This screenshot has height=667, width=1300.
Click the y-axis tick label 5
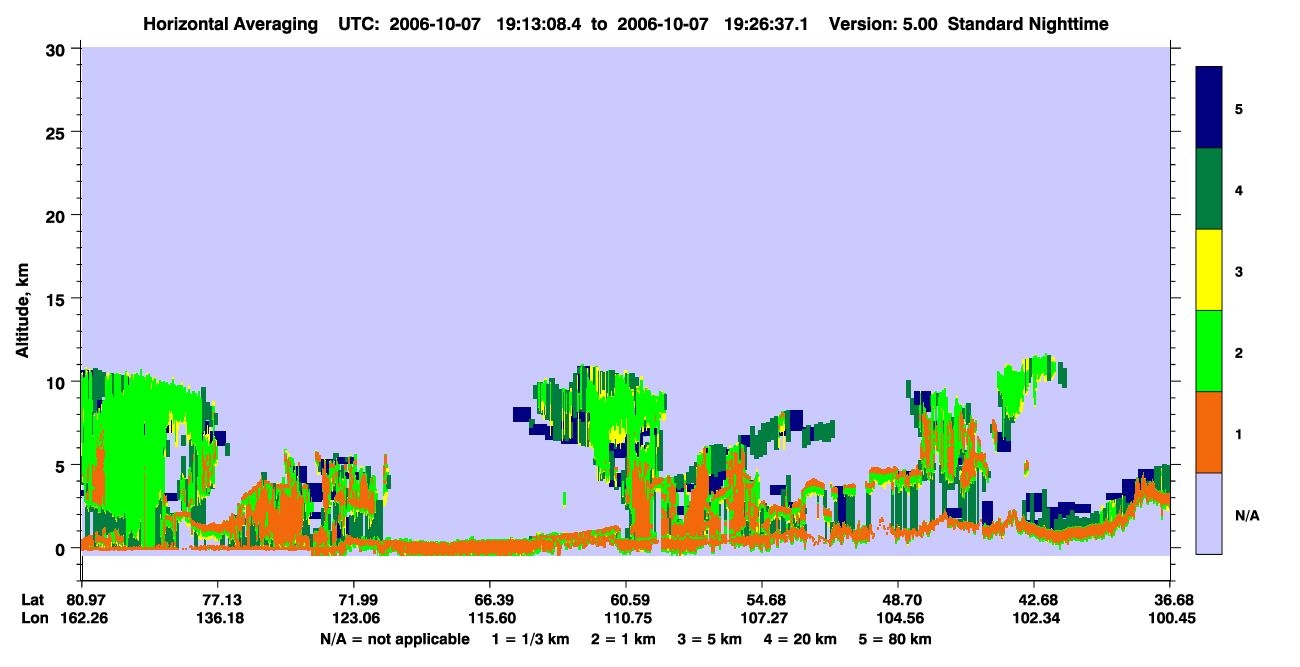(x=62, y=465)
